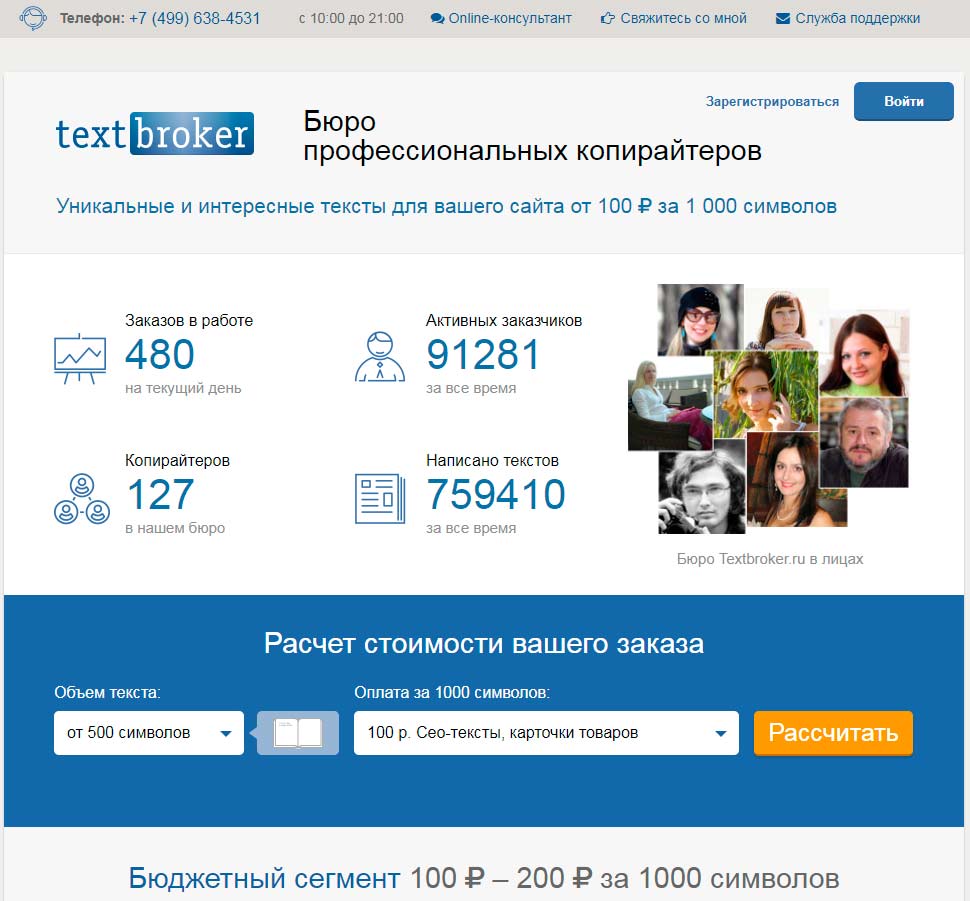970x901 pixels.
Task: Click the Свяжитесь со мной callback link
Action: click(x=683, y=19)
